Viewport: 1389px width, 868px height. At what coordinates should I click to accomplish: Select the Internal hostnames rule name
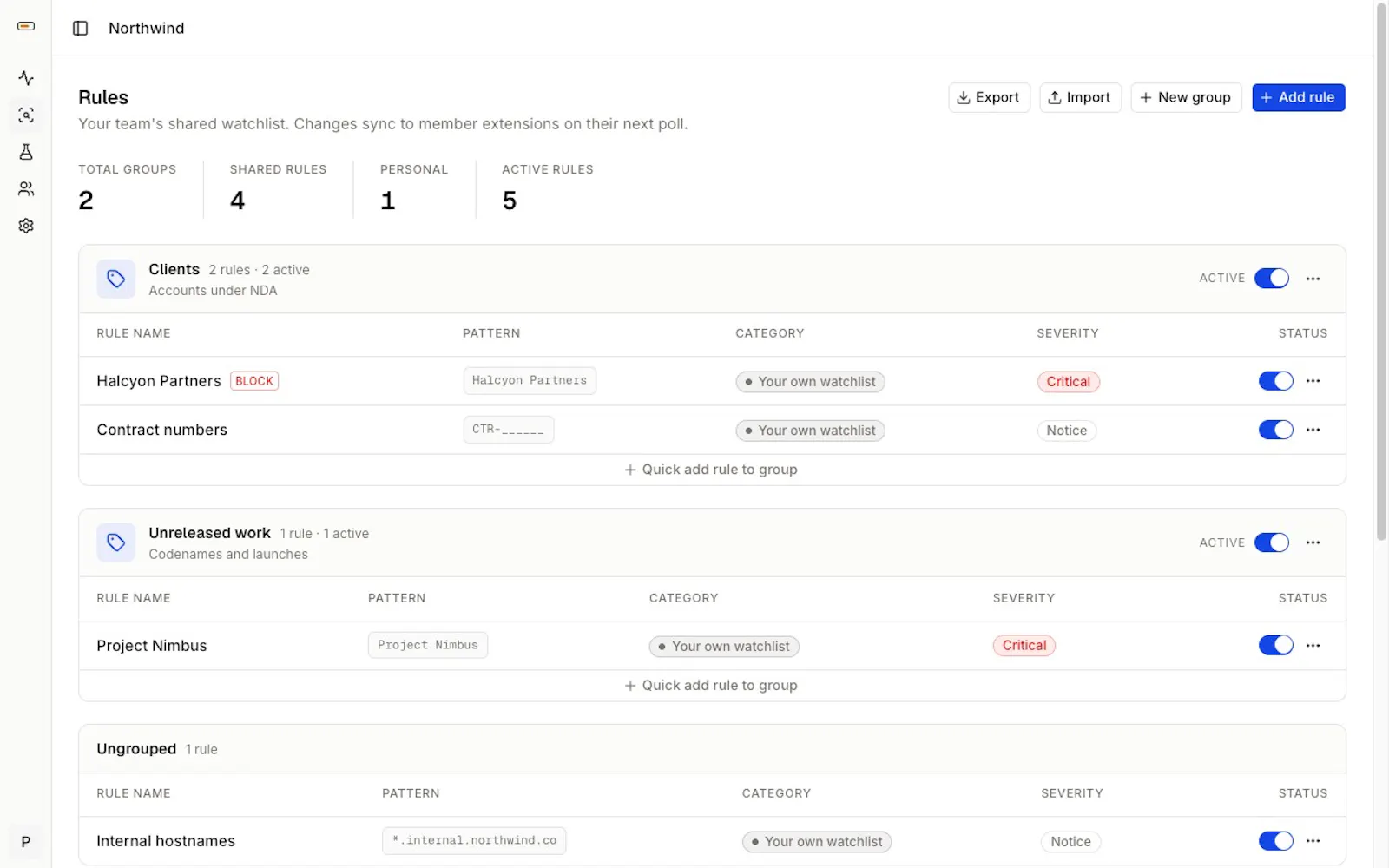[166, 841]
